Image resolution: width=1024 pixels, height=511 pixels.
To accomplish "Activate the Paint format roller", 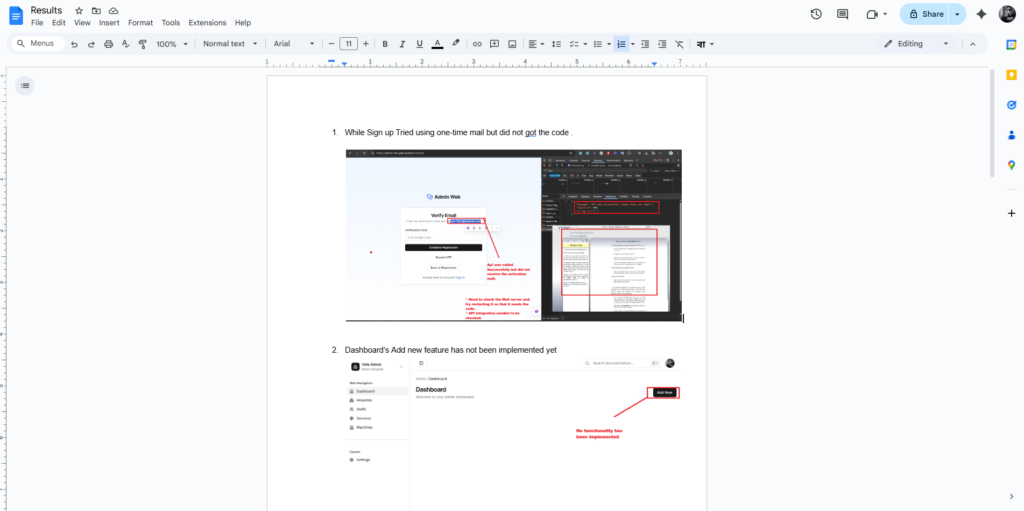I will click(x=143, y=44).
